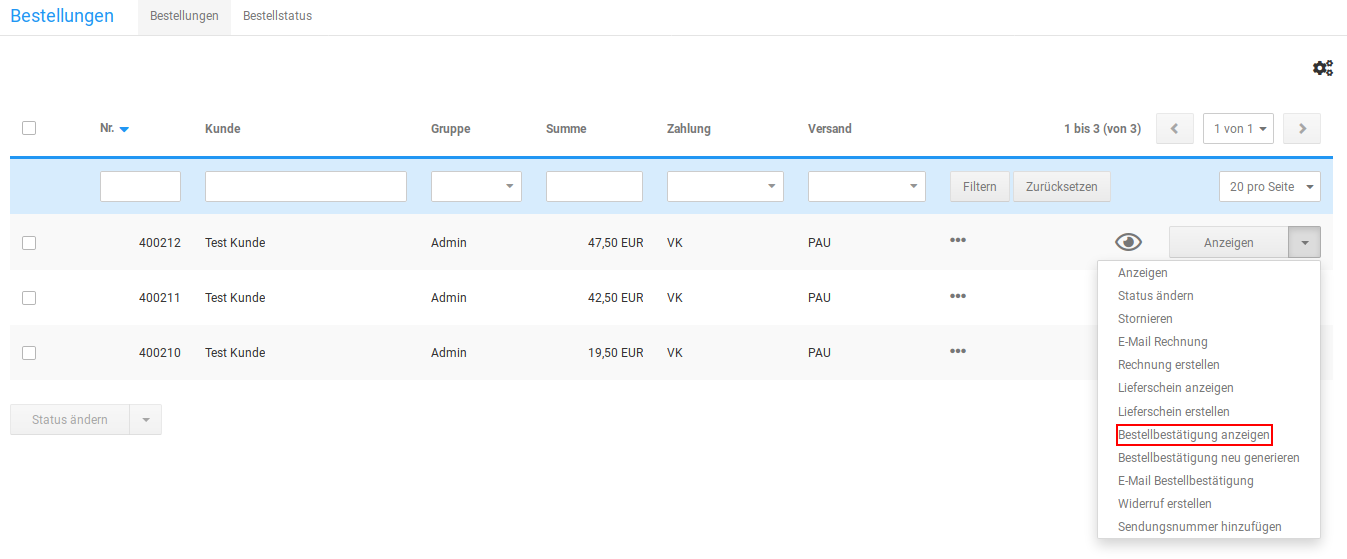Click the Kunde filter input field
This screenshot has width=1347, height=559.
[305, 187]
